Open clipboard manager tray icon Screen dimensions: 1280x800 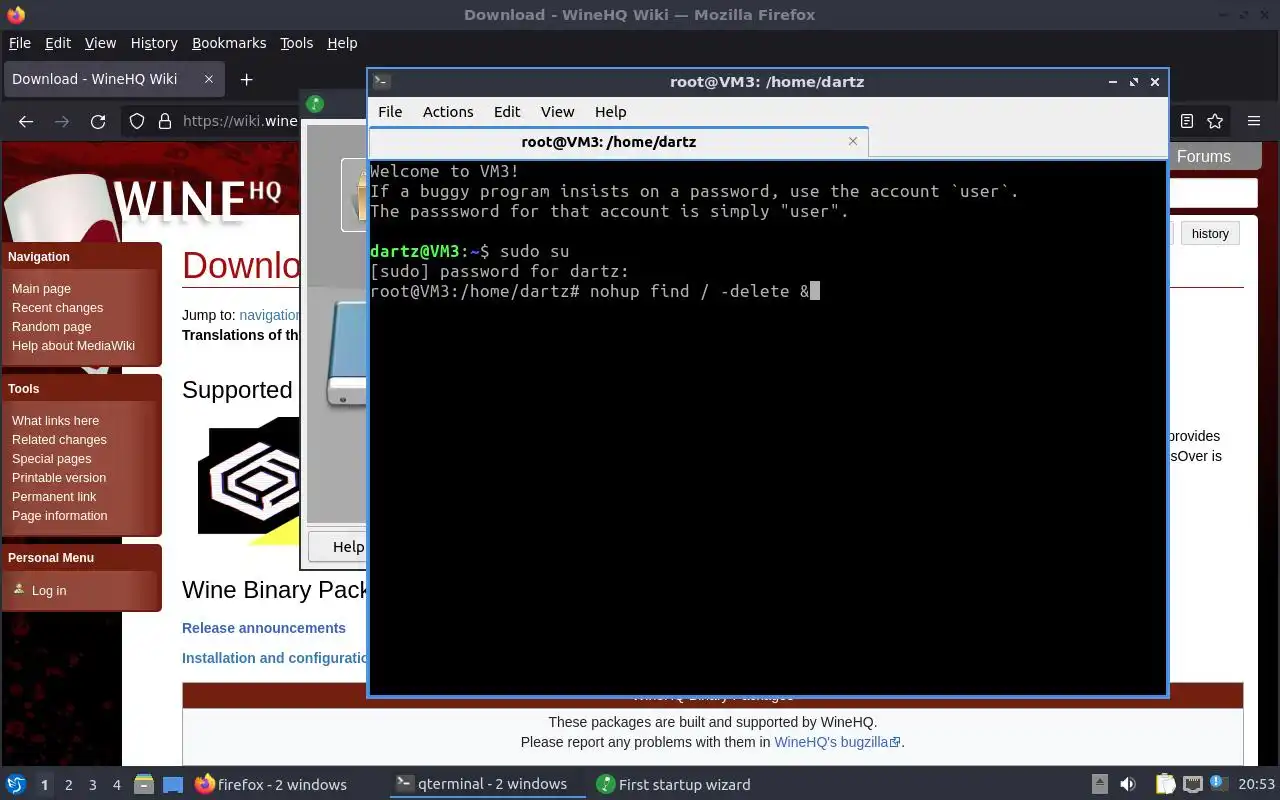1165,784
